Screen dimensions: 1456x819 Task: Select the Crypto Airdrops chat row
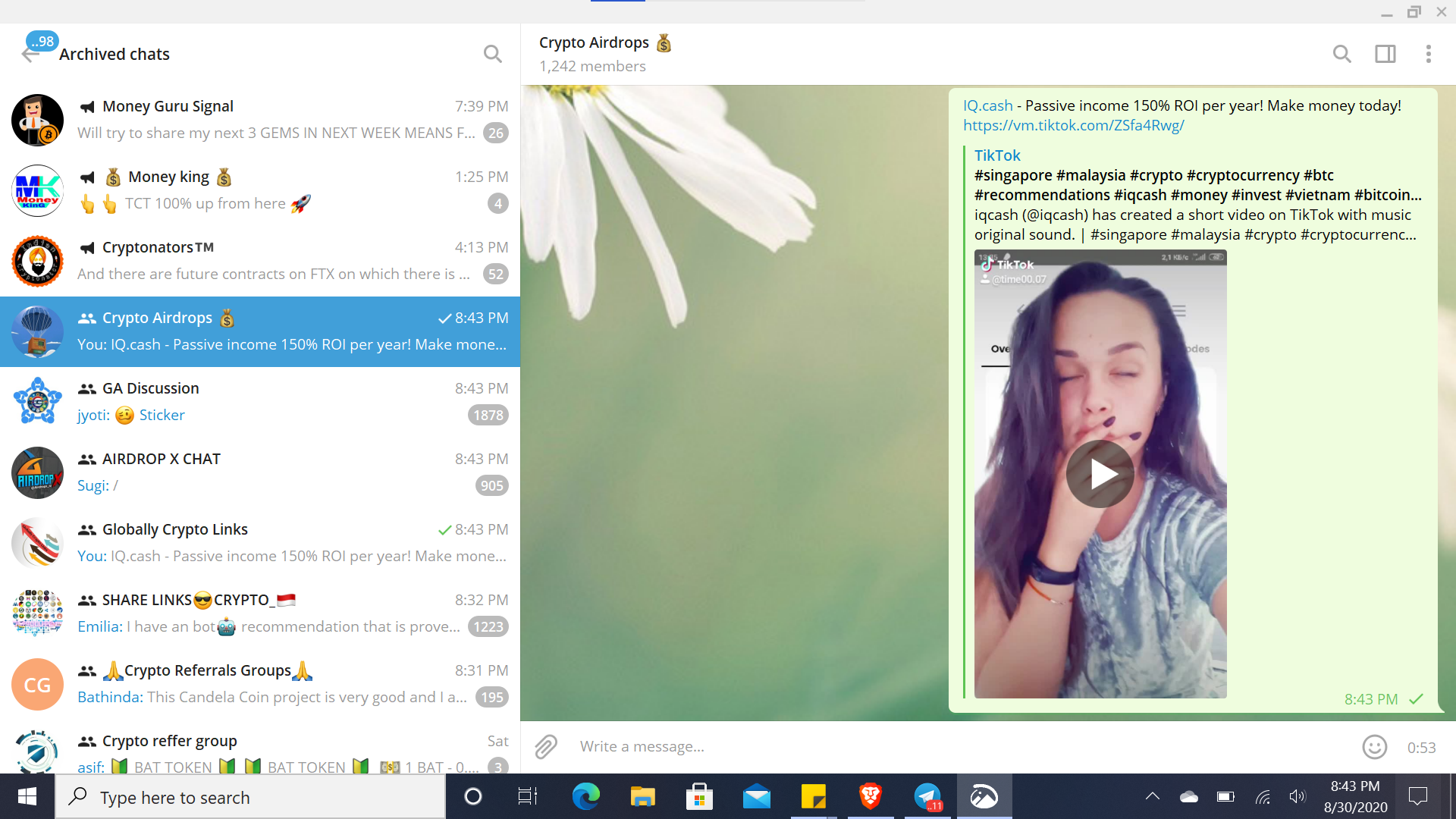point(260,331)
